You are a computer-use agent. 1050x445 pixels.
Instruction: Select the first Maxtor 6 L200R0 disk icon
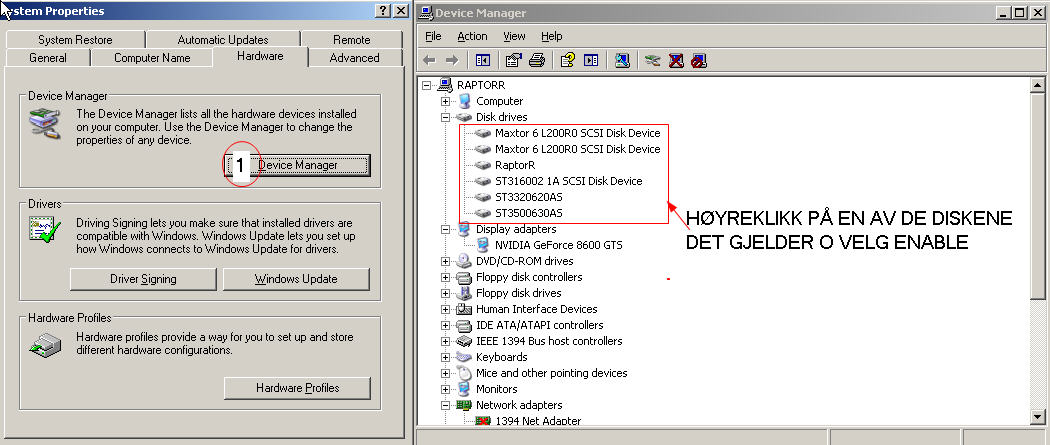point(483,133)
